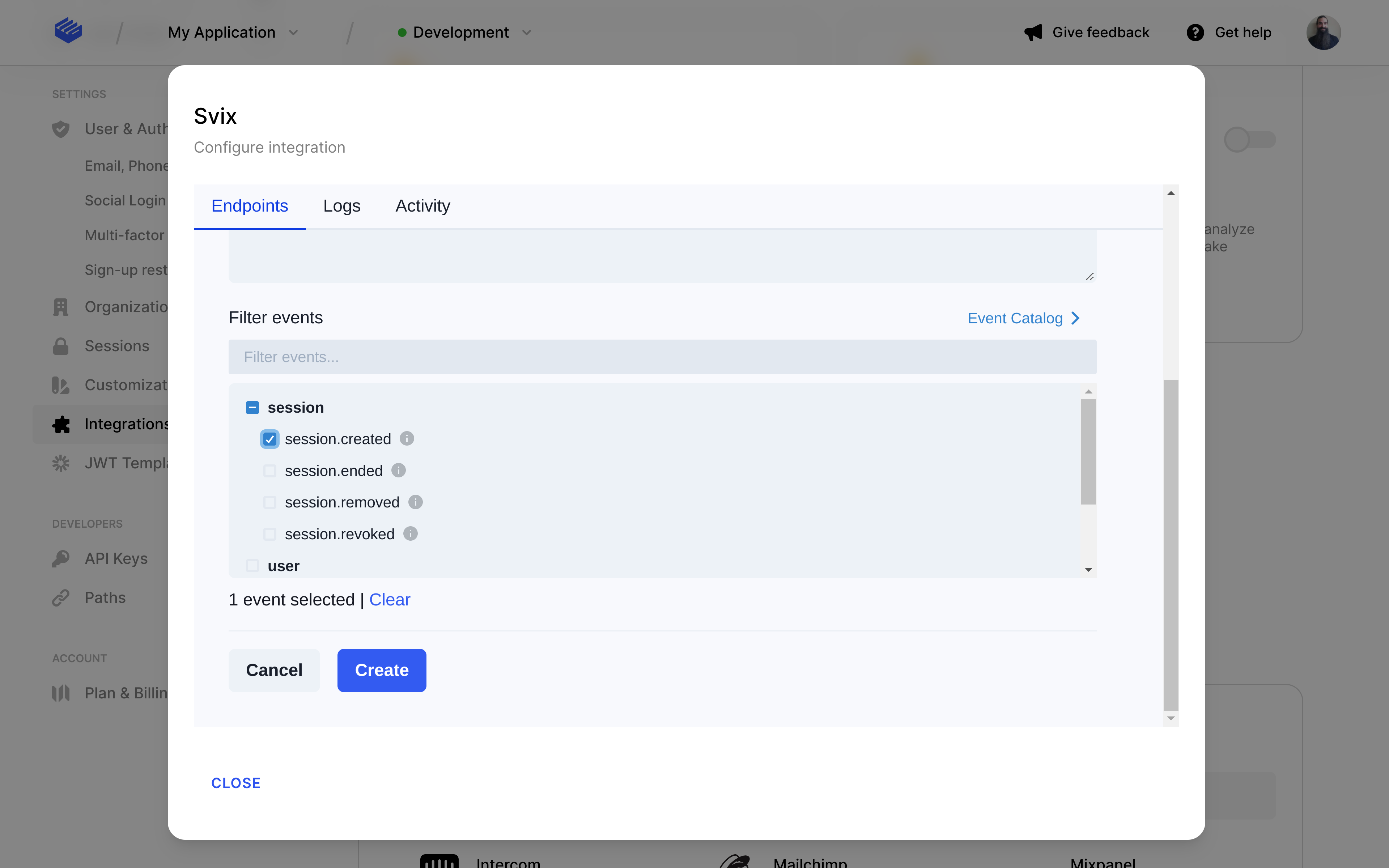Viewport: 1389px width, 868px height.
Task: Check the session.removed checkbox
Action: coord(270,502)
